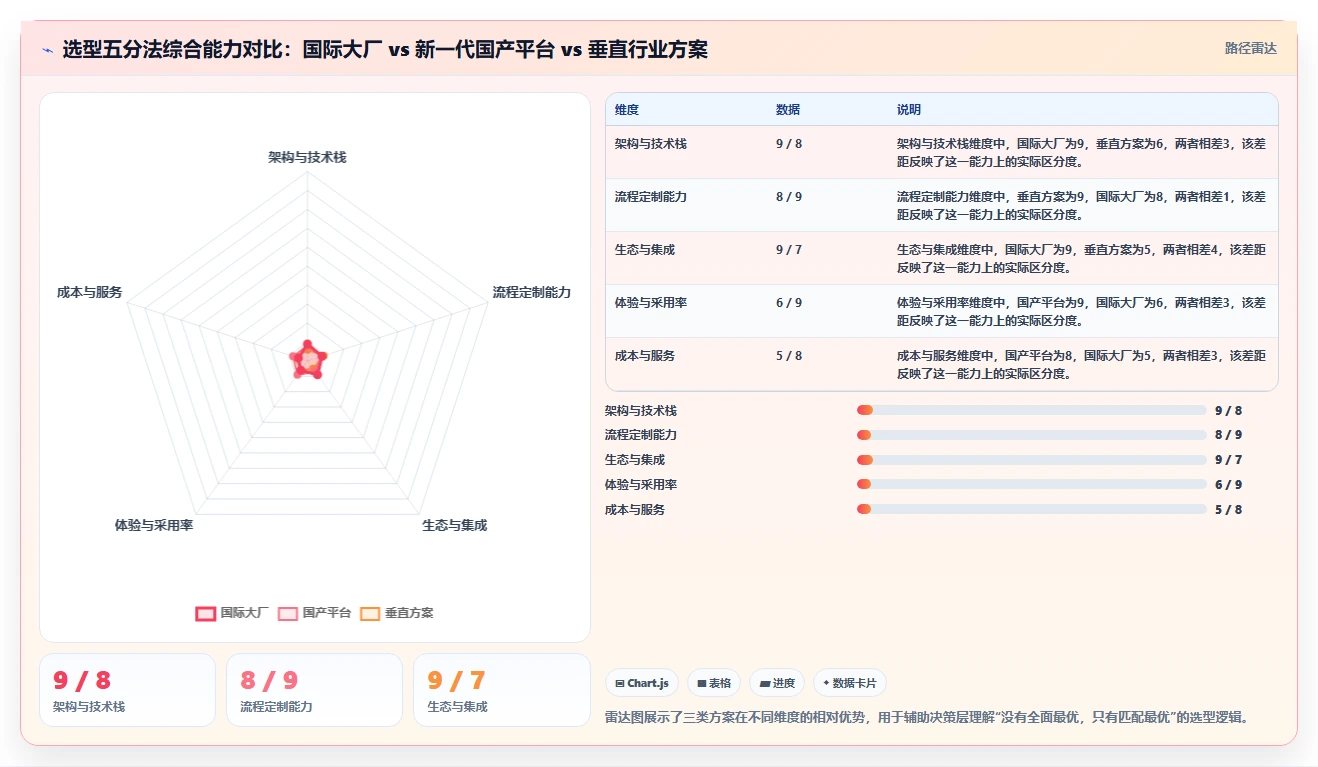
Task: Click the 体验与采用率 description text in table
Action: click(1081, 311)
